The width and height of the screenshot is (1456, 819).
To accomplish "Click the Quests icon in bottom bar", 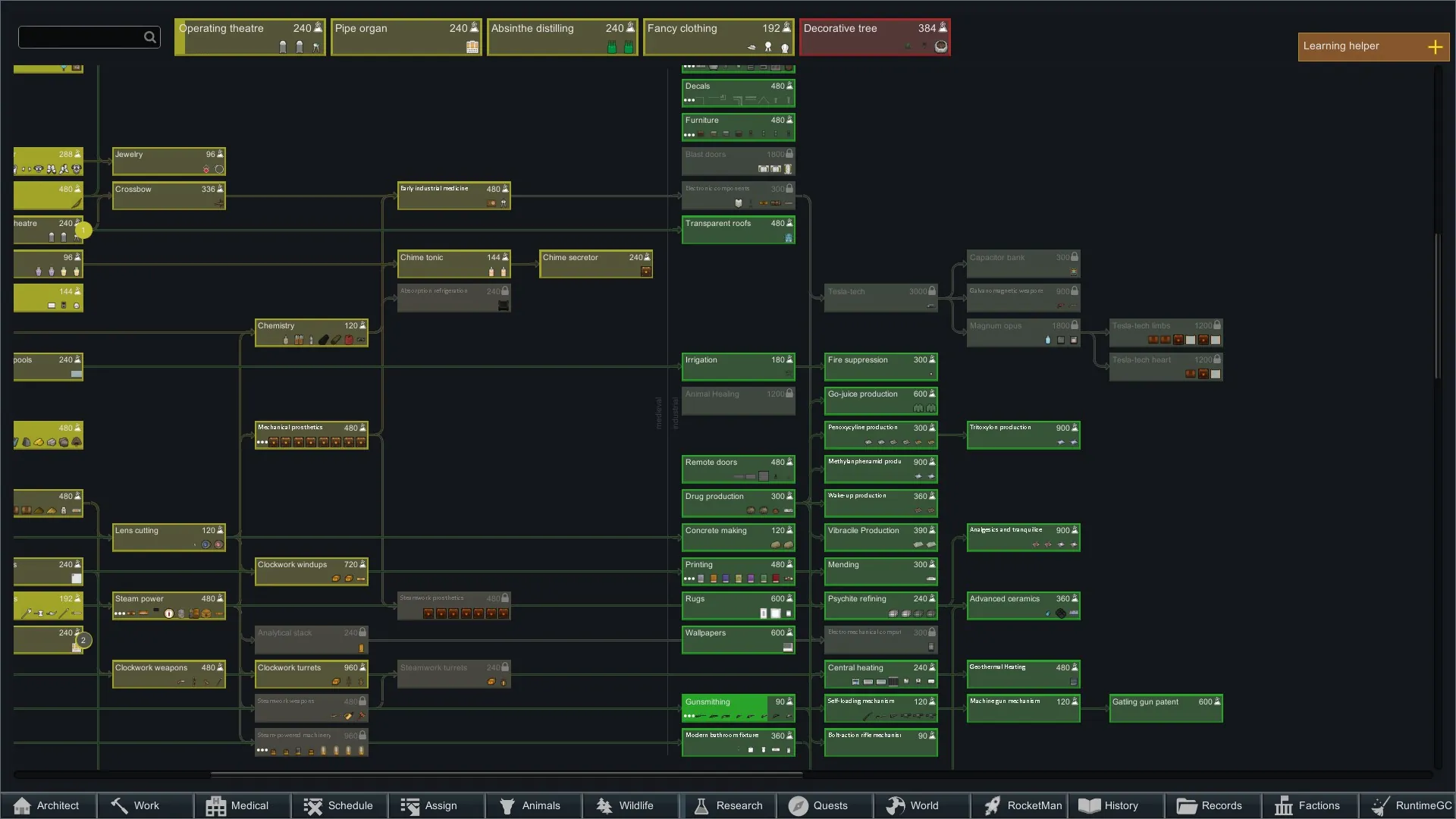I will pyautogui.click(x=798, y=805).
